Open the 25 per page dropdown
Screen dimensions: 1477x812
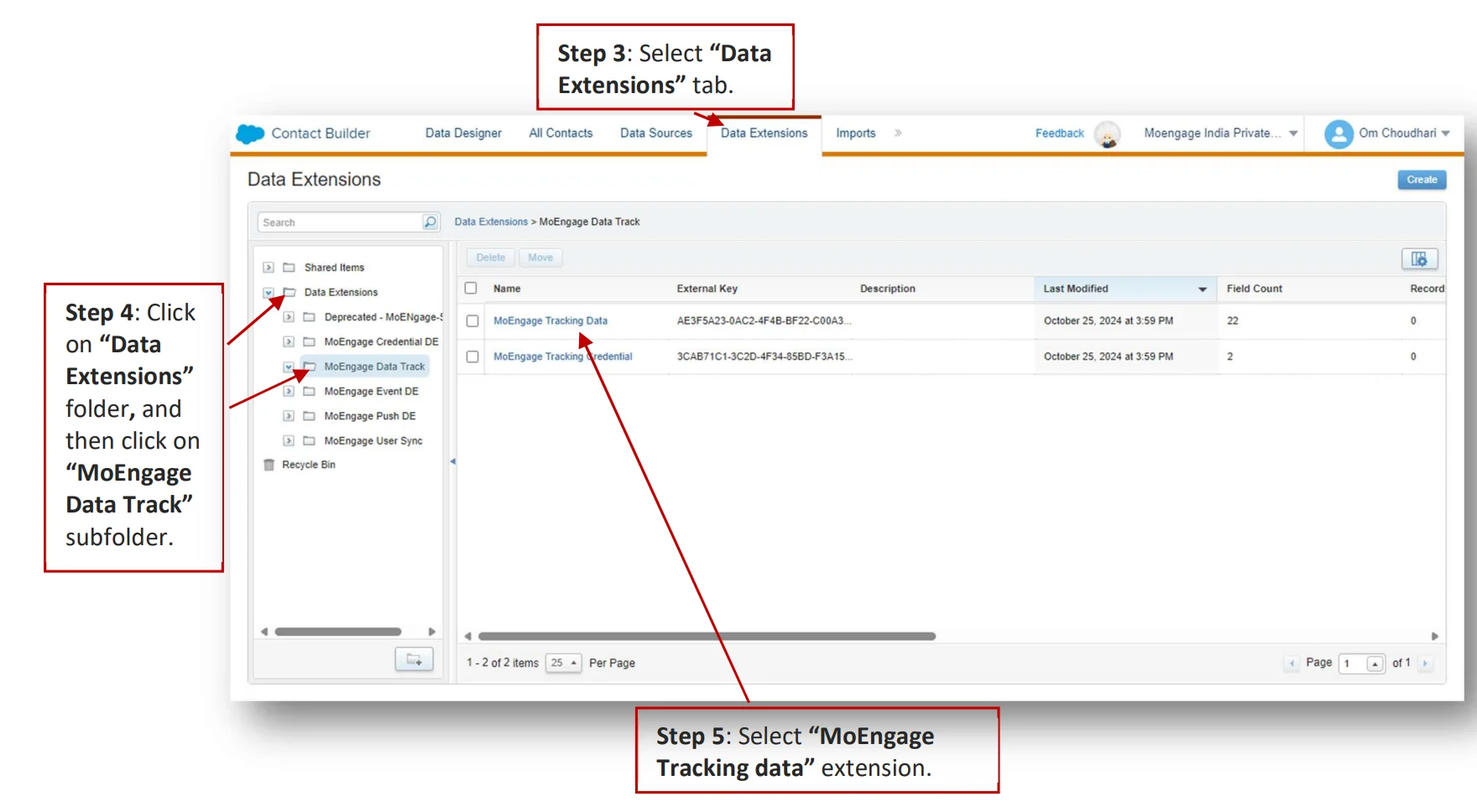(563, 663)
